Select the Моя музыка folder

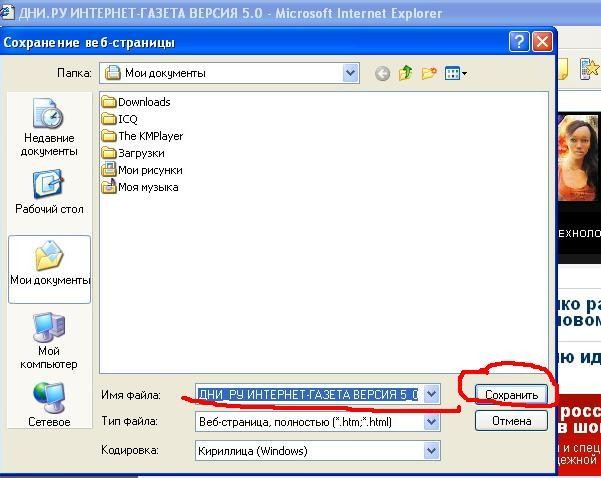pos(140,187)
